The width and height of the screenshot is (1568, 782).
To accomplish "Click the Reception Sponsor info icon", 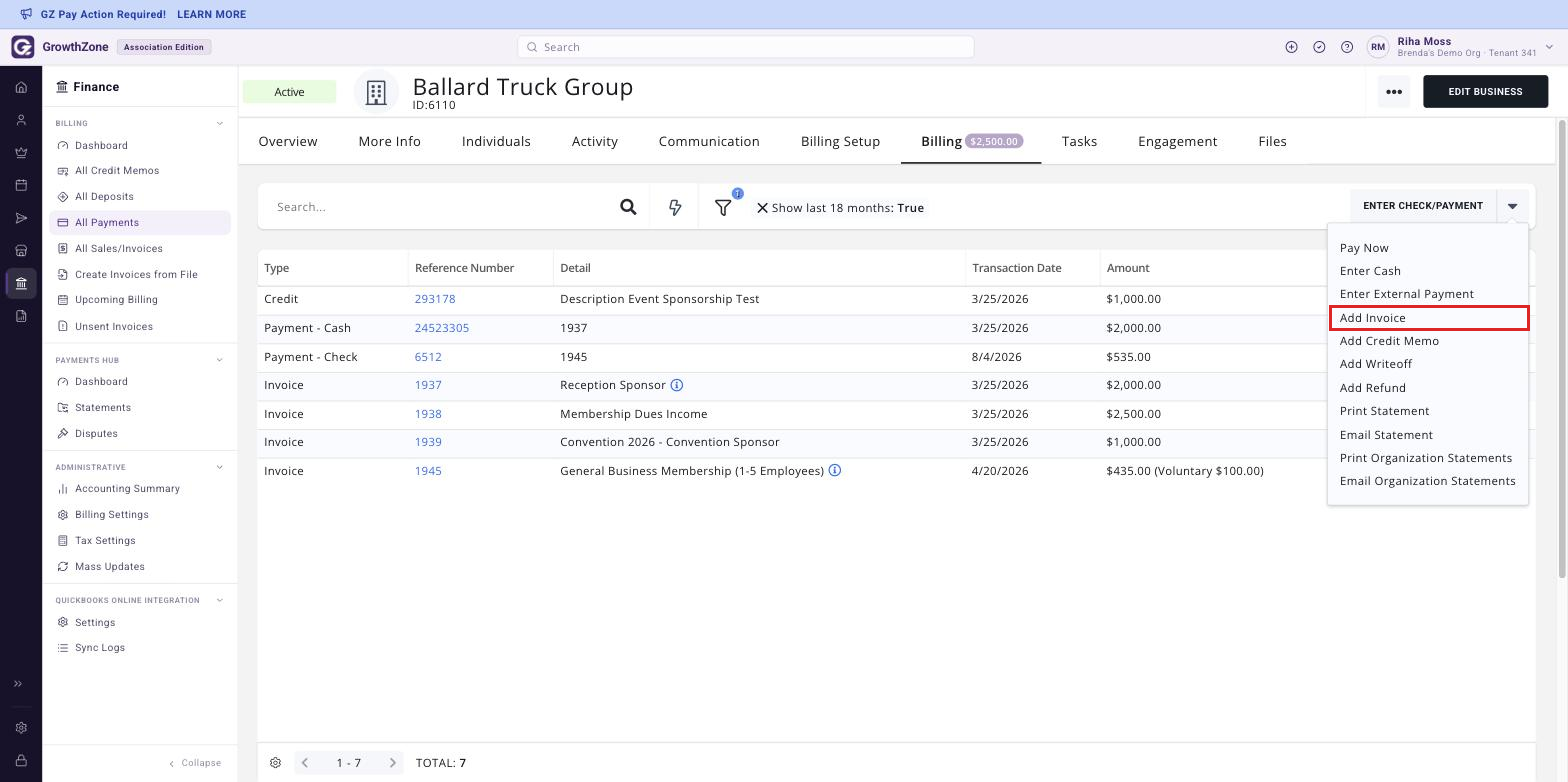I will 676,385.
